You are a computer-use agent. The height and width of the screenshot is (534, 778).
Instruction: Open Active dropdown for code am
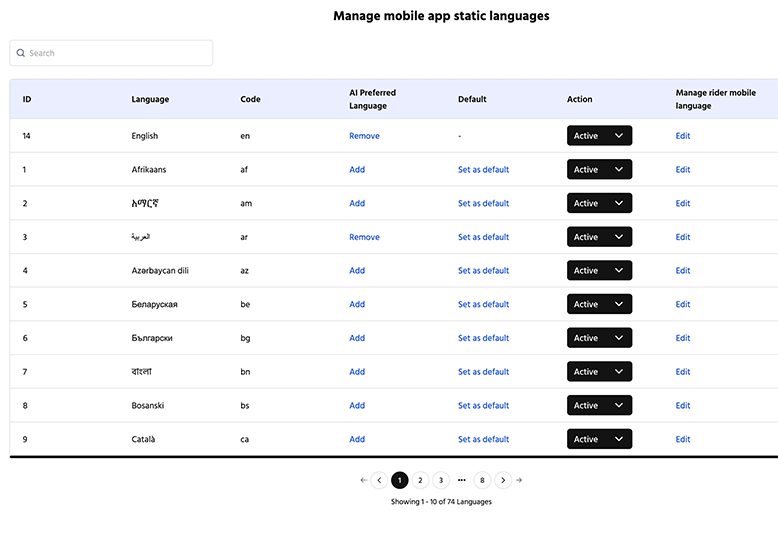tap(599, 203)
